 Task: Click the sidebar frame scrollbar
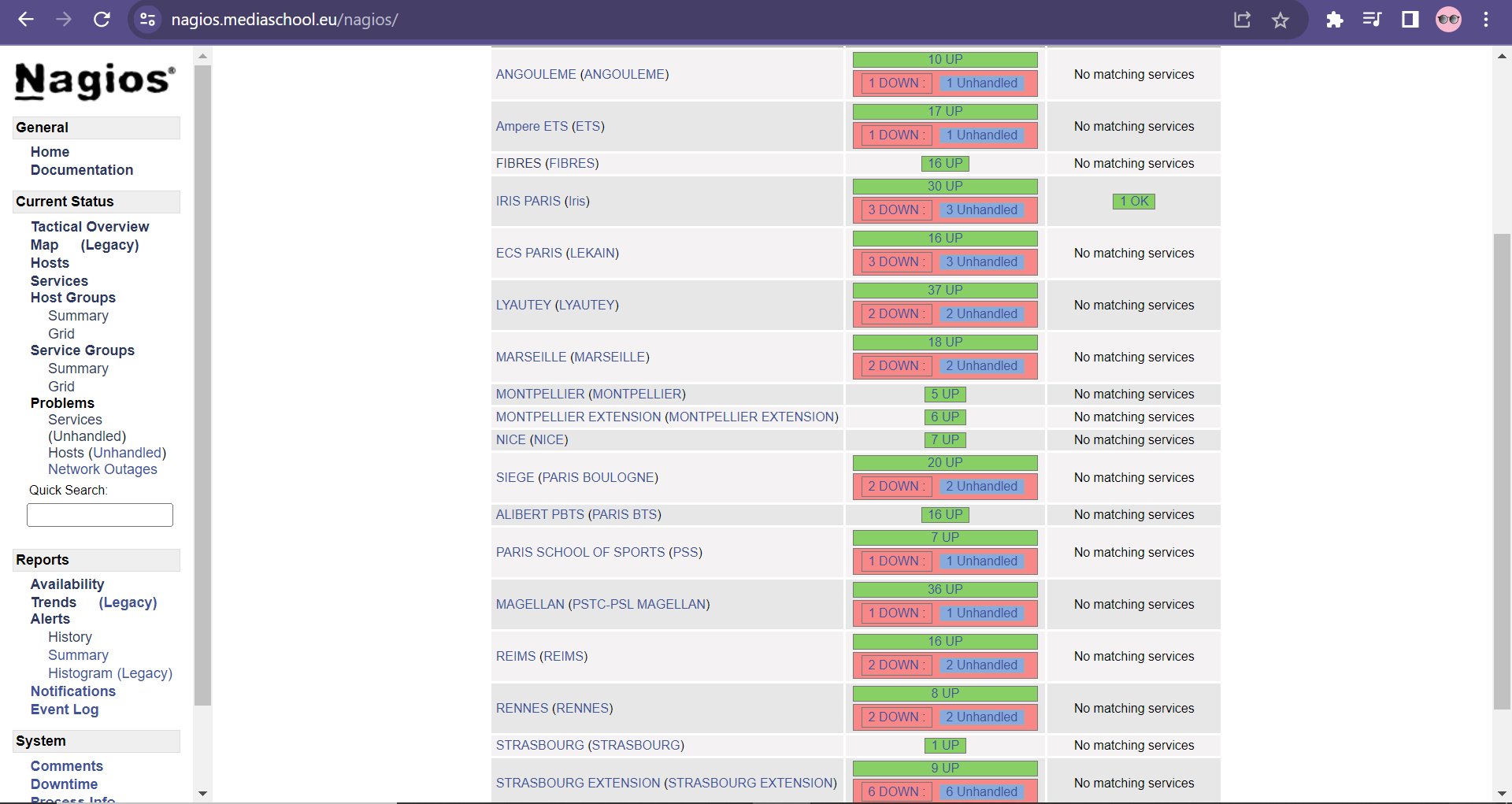tap(202, 384)
